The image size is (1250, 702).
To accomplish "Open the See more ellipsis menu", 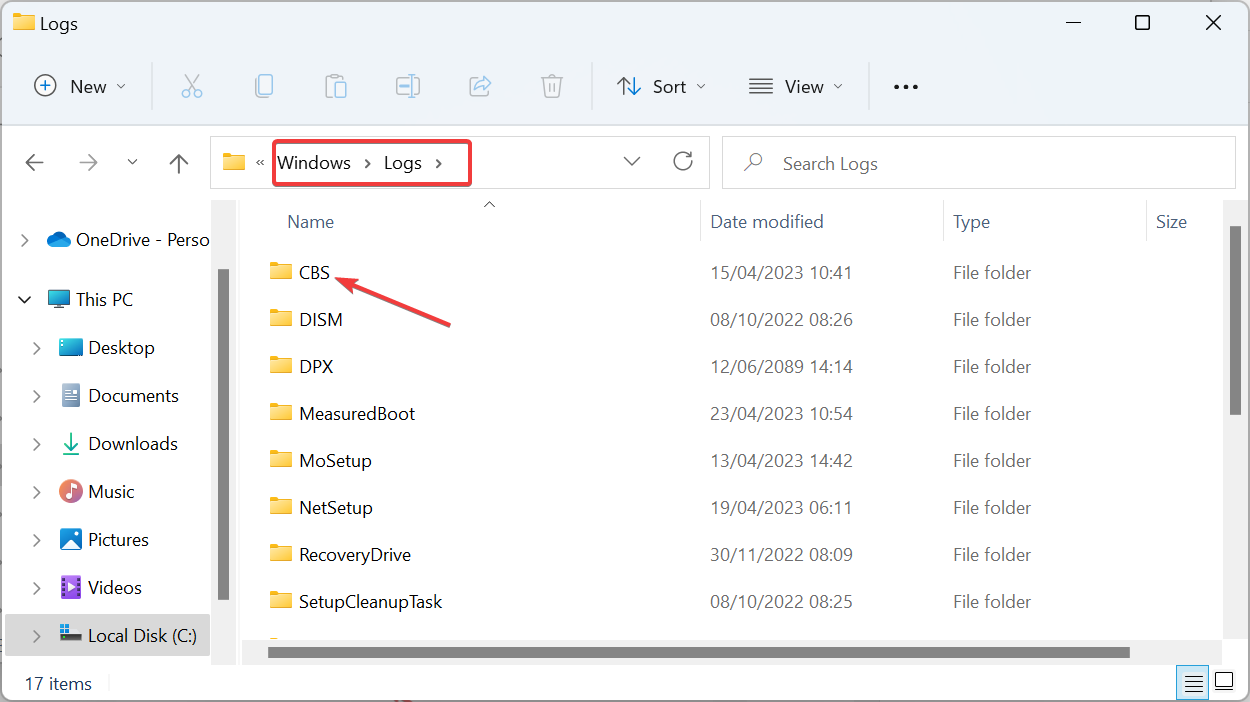I will (906, 87).
